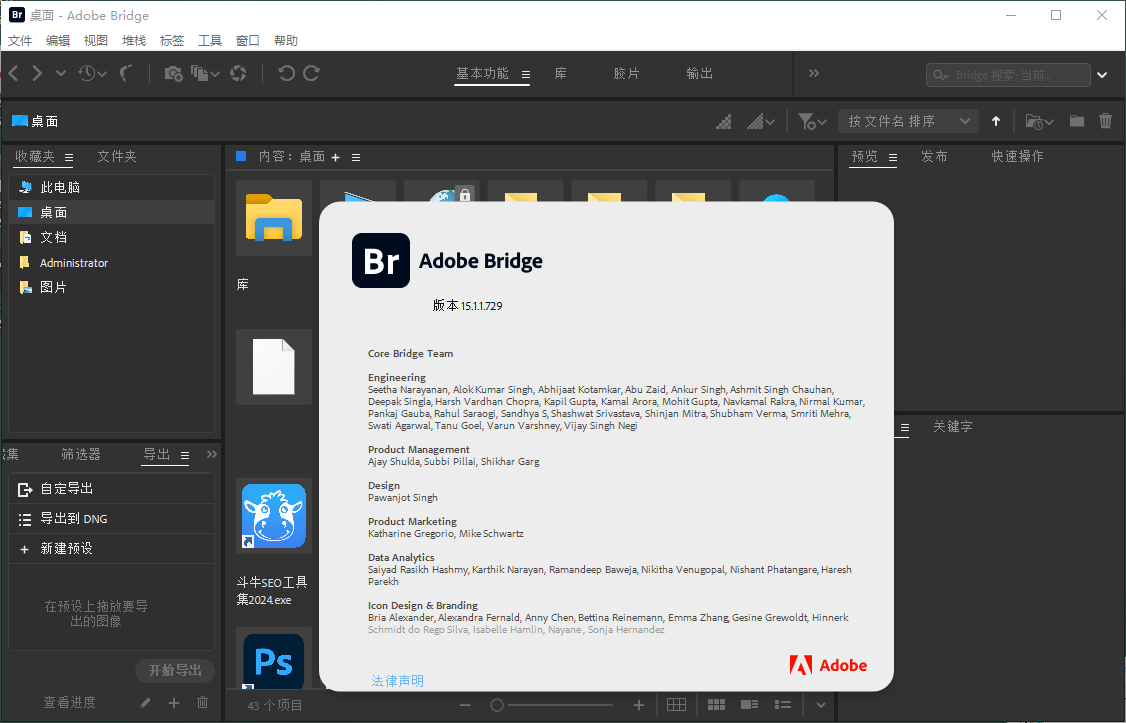Click thumbnail quality options icon
This screenshot has height=723, width=1126.
724,121
